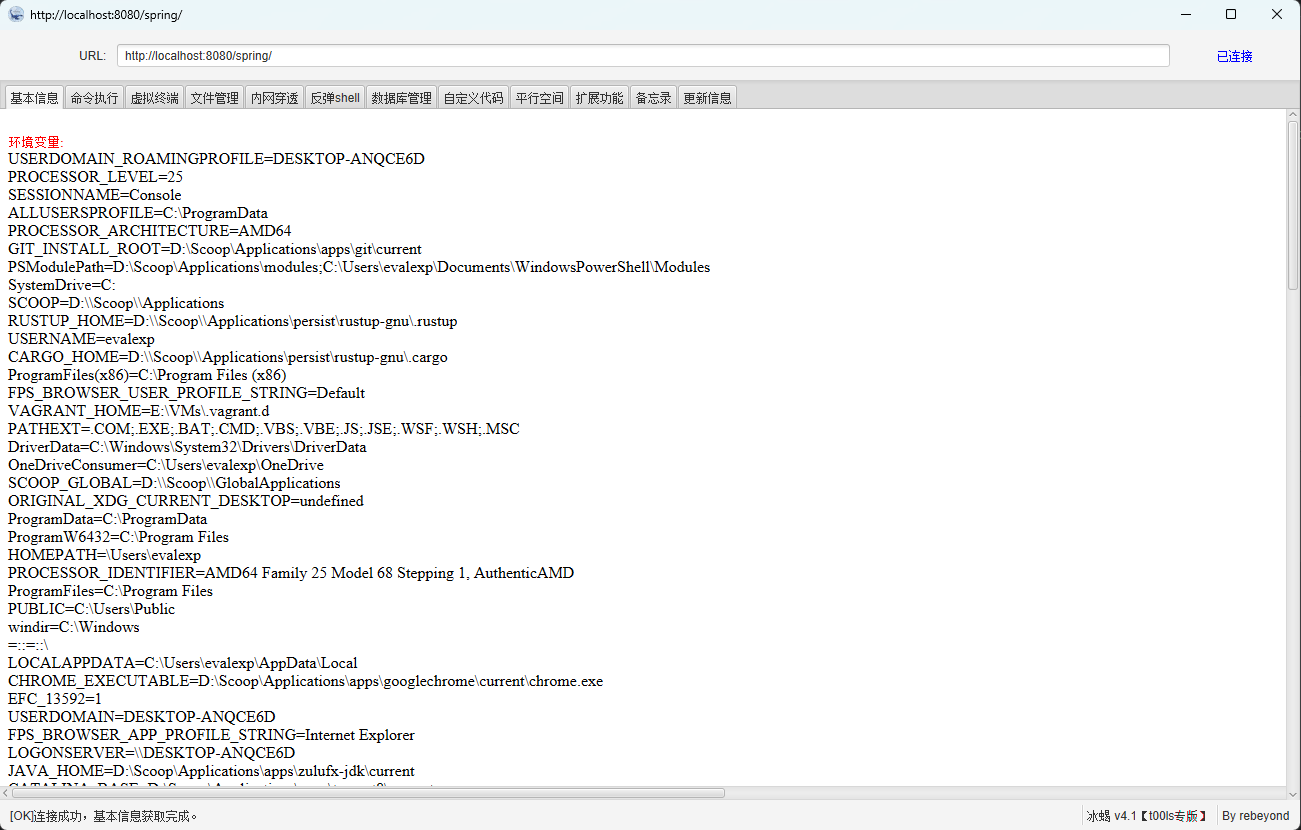Click the 已连接 connection status link
The height and width of the screenshot is (830, 1301).
point(1234,56)
